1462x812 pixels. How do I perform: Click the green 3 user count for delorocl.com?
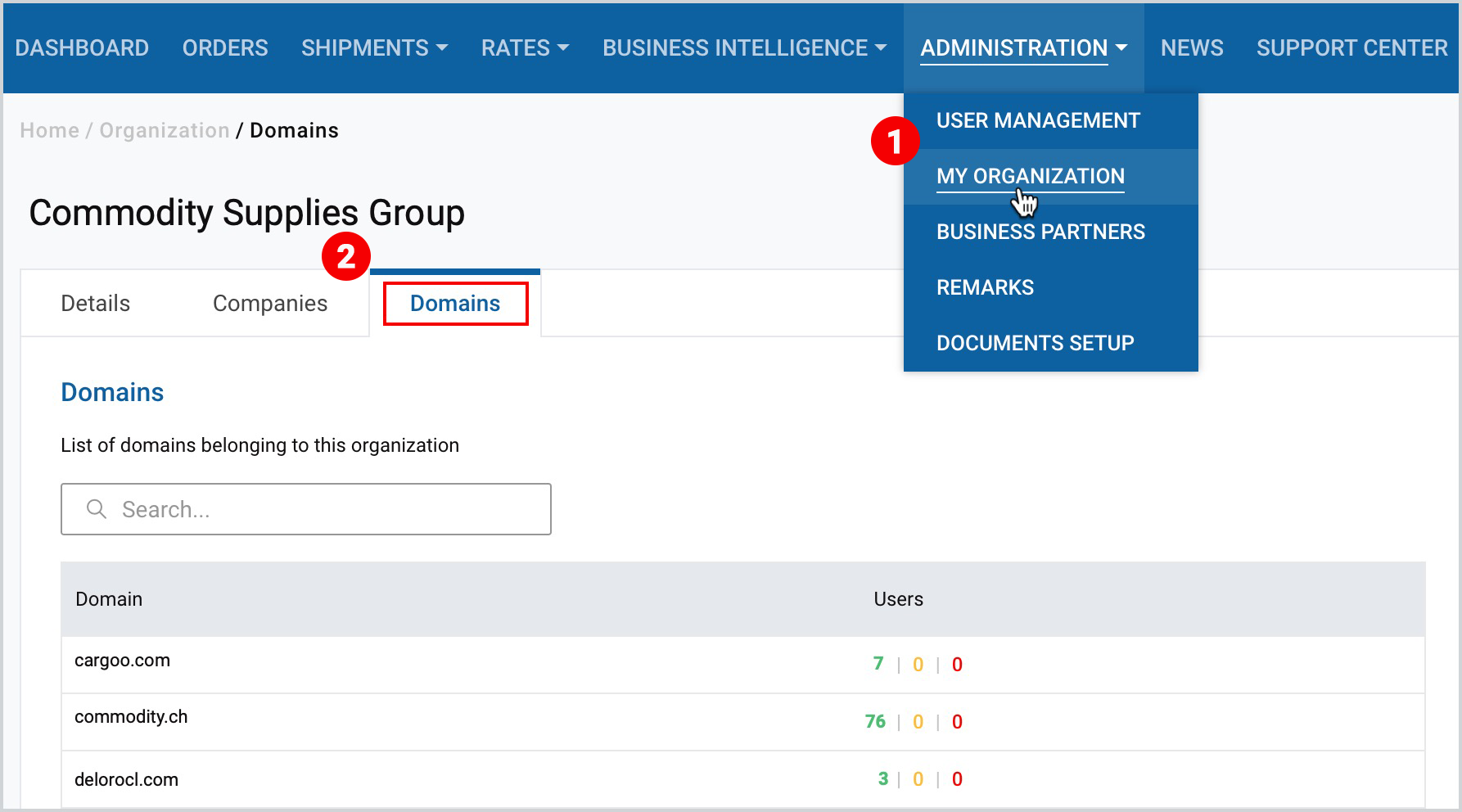tap(883, 778)
